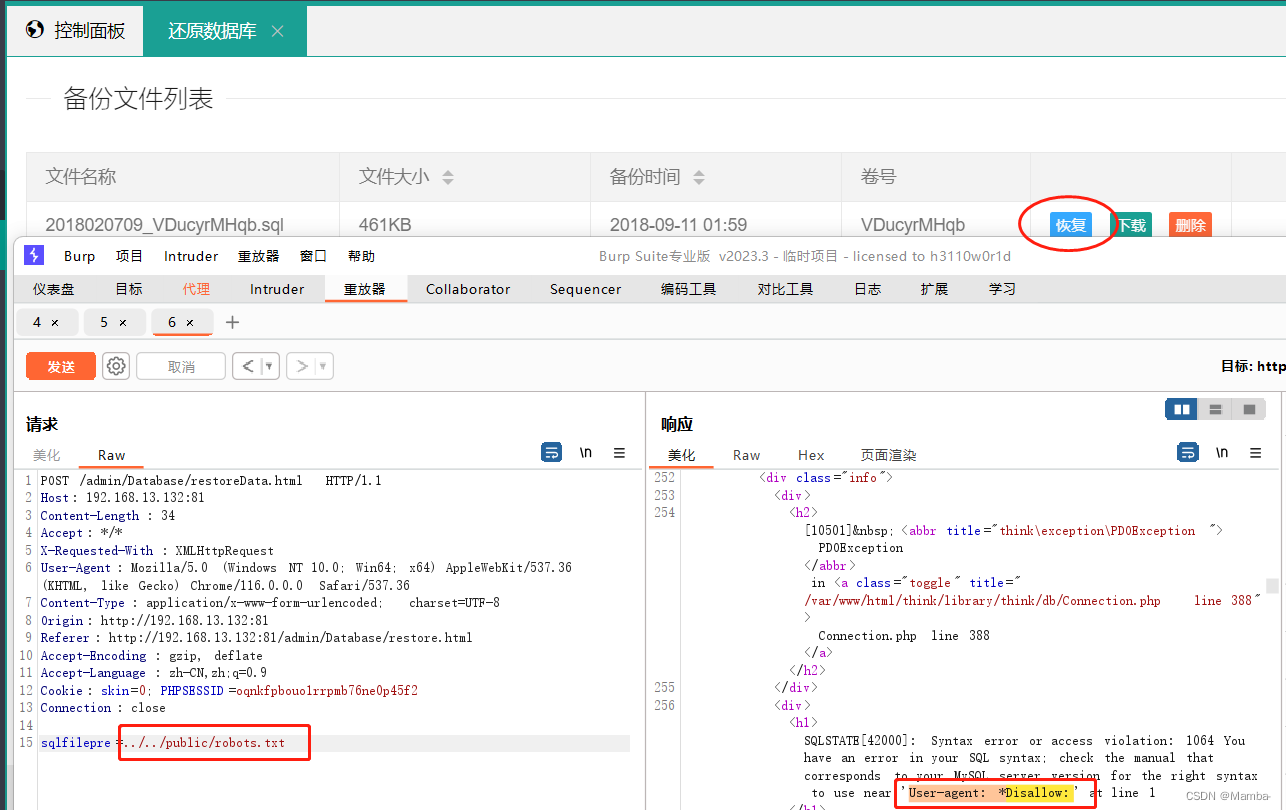Select combined tabbed layout view icon
This screenshot has height=810, width=1286.
pos(1249,409)
